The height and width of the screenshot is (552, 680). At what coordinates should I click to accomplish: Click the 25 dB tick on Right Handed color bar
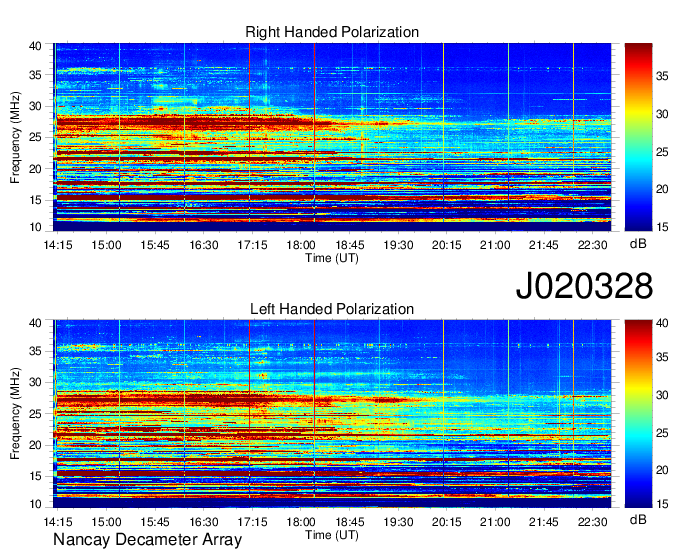pos(662,152)
